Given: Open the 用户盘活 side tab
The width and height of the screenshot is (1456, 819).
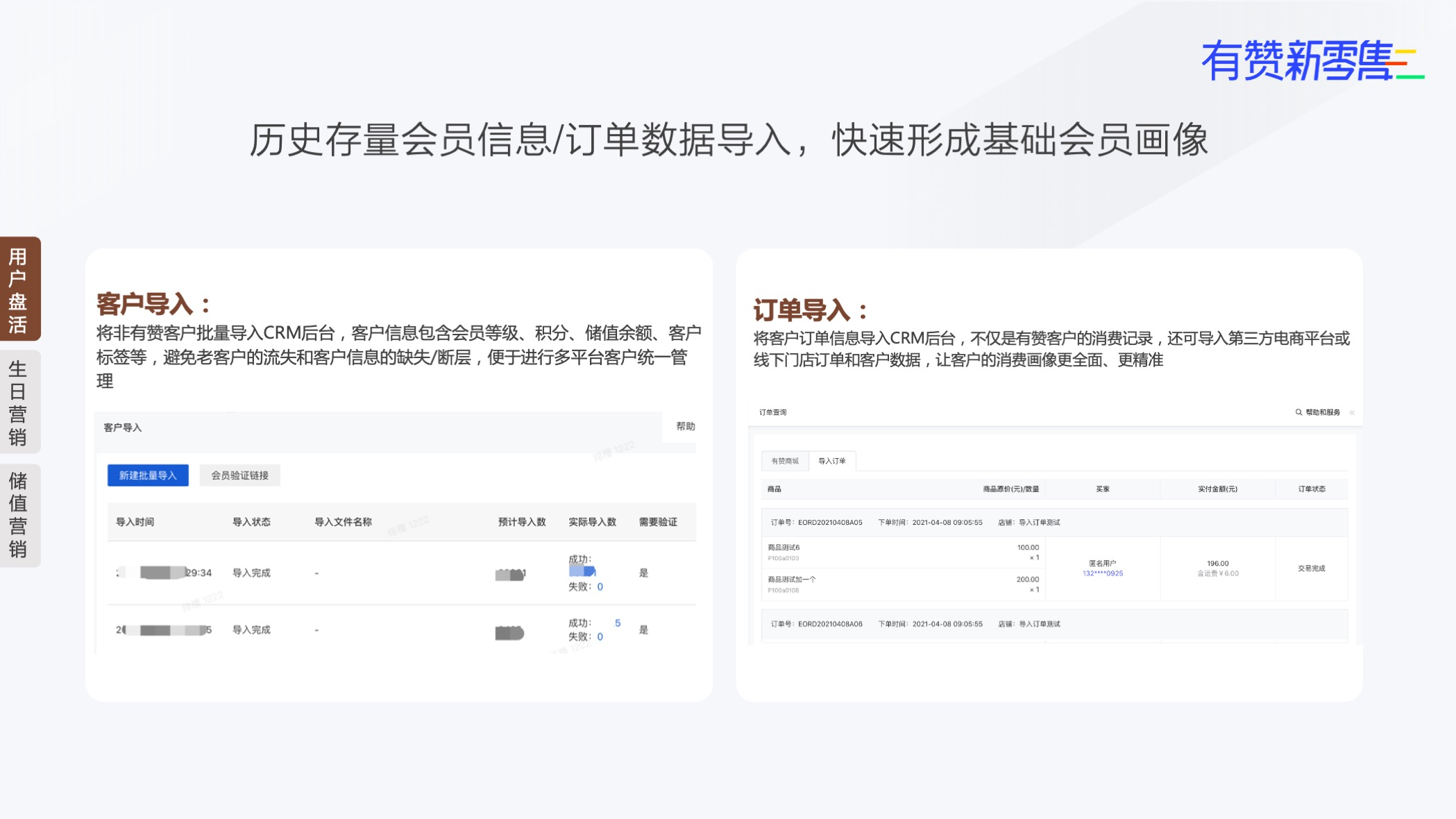Looking at the screenshot, I should pos(19,289).
